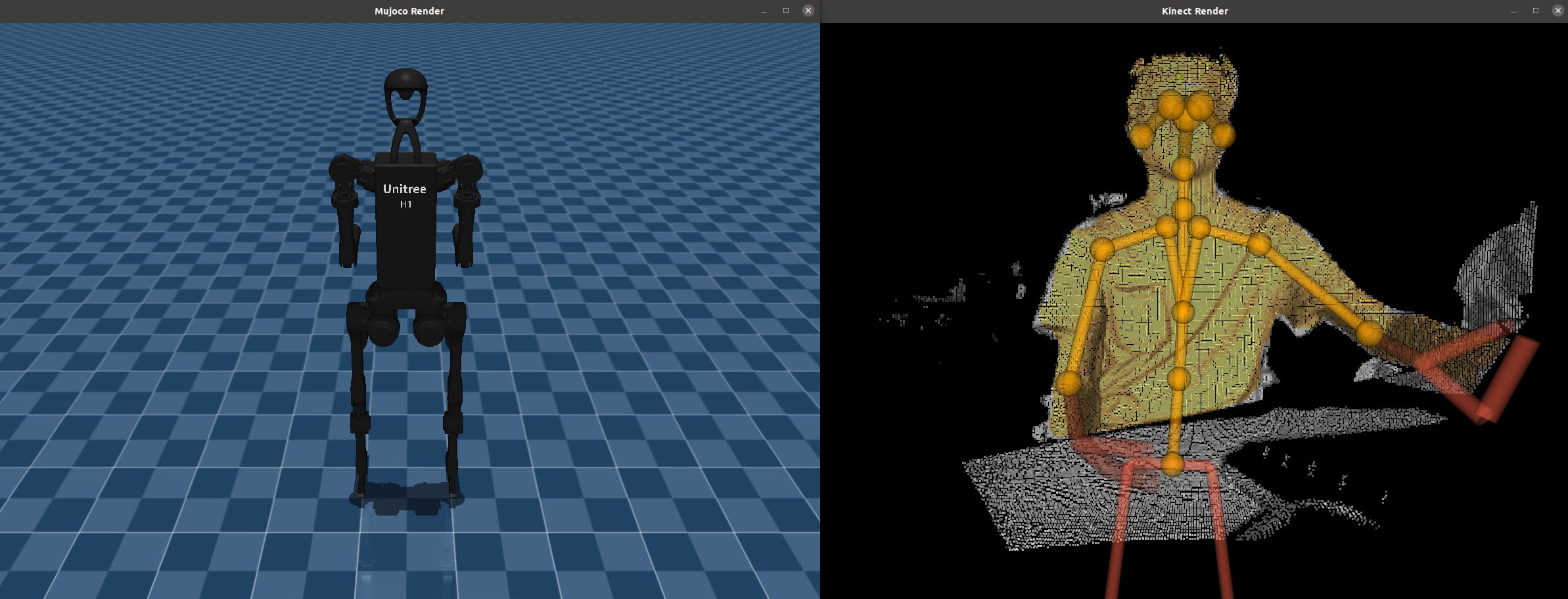
Task: Maximize the Kinect Render window
Action: click(1535, 11)
